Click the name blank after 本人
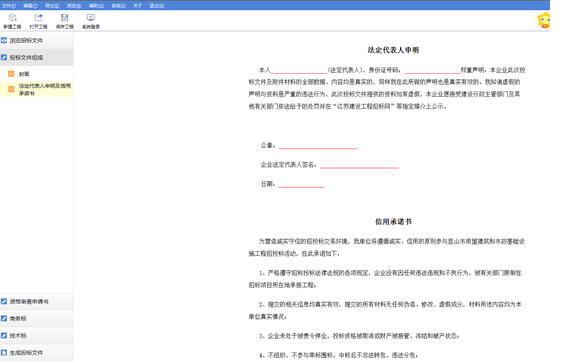Screen dimensions: 576x362 pos(299,70)
